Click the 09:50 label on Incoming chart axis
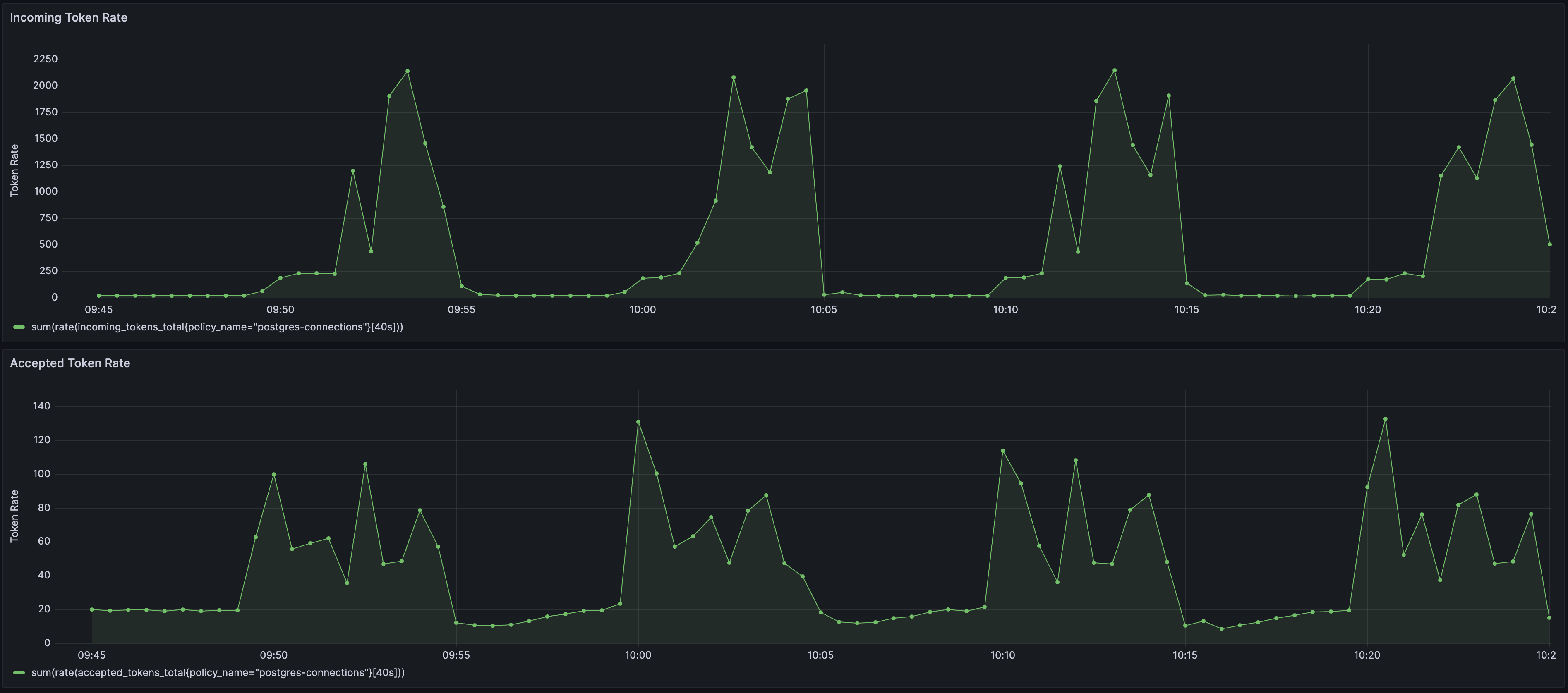The height and width of the screenshot is (693, 1568). tap(281, 310)
